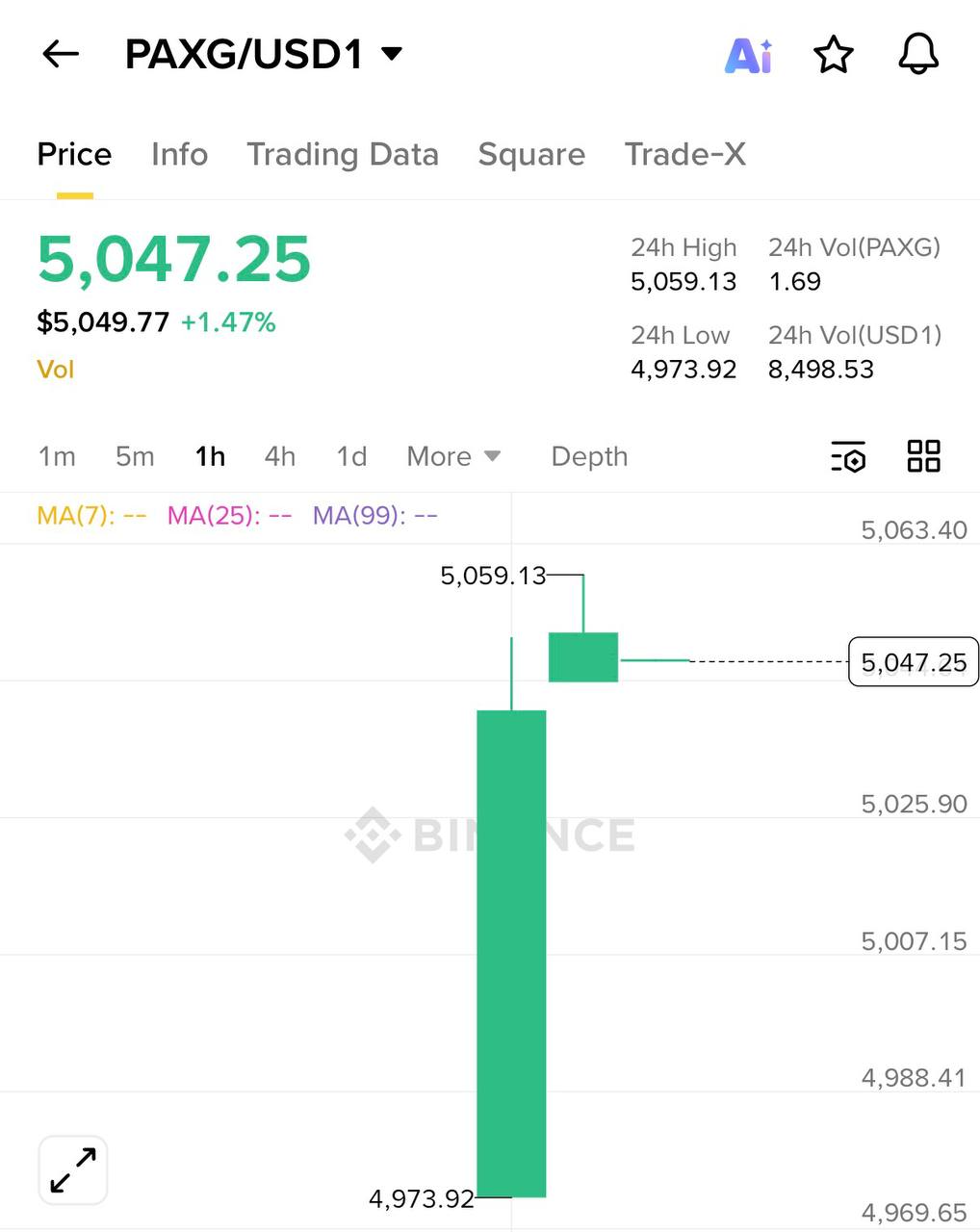
Task: Tap the back arrow icon
Action: tap(60, 54)
